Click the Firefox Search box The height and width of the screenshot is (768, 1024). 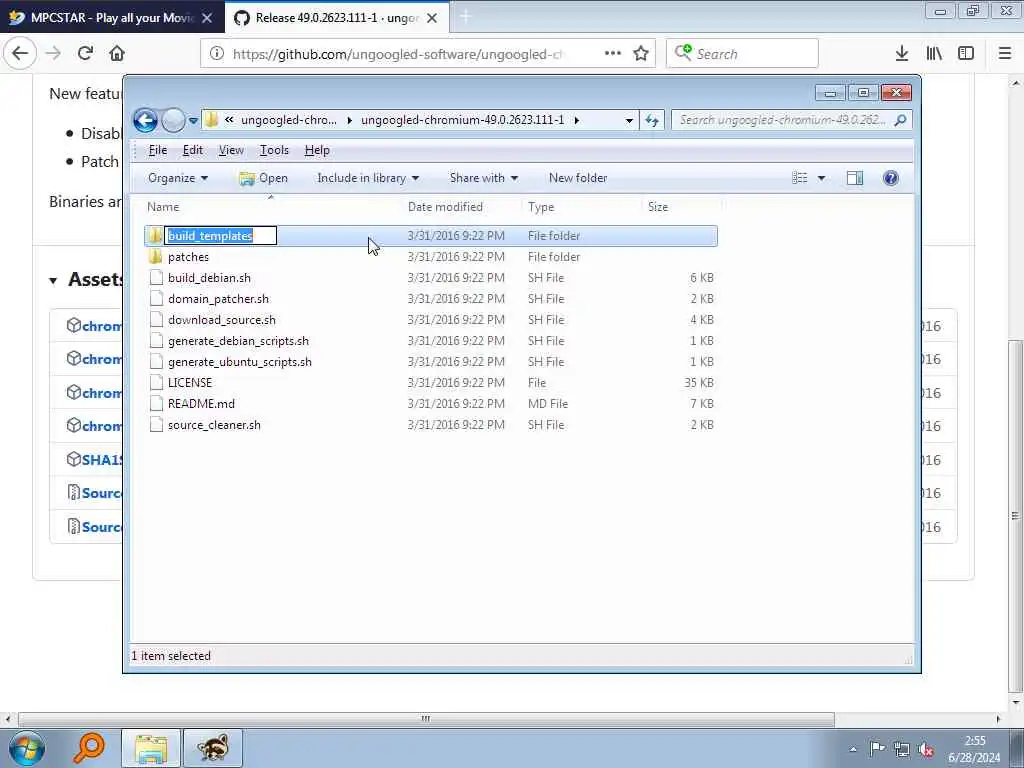click(x=742, y=54)
